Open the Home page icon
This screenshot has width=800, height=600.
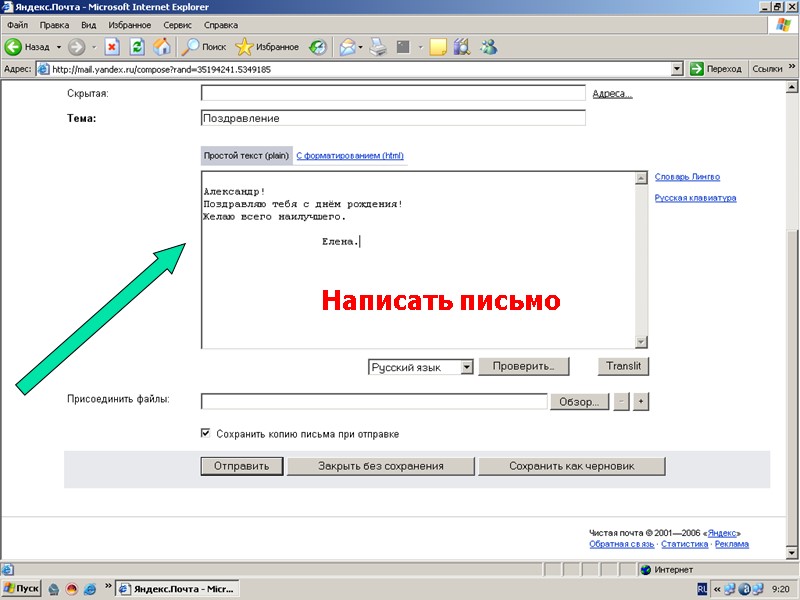(x=161, y=46)
